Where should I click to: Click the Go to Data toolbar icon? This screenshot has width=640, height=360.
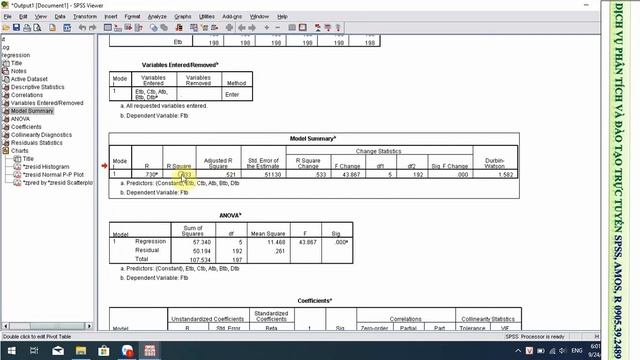[108, 28]
